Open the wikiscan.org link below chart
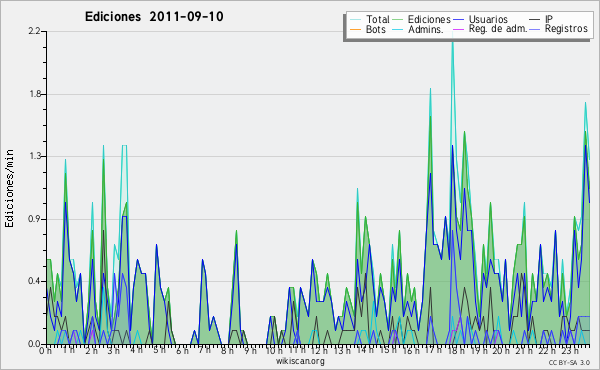The image size is (600, 370). (x=300, y=361)
